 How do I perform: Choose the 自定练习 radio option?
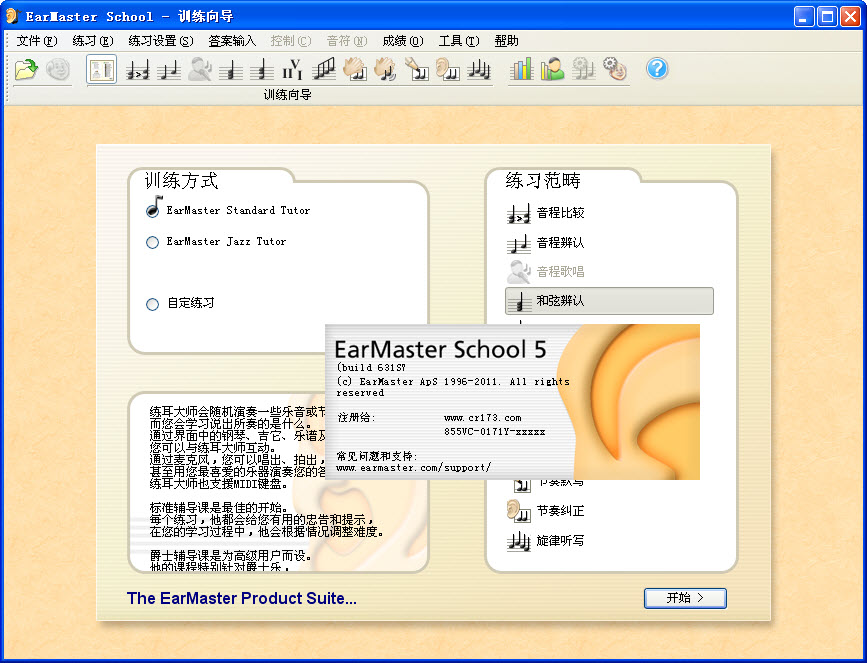(153, 304)
